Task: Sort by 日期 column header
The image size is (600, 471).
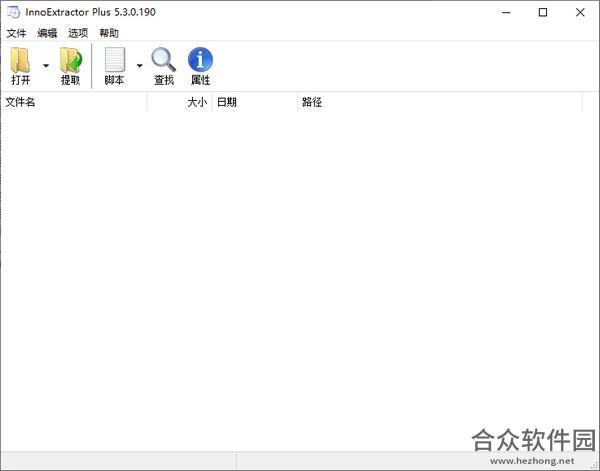Action: pos(255,102)
